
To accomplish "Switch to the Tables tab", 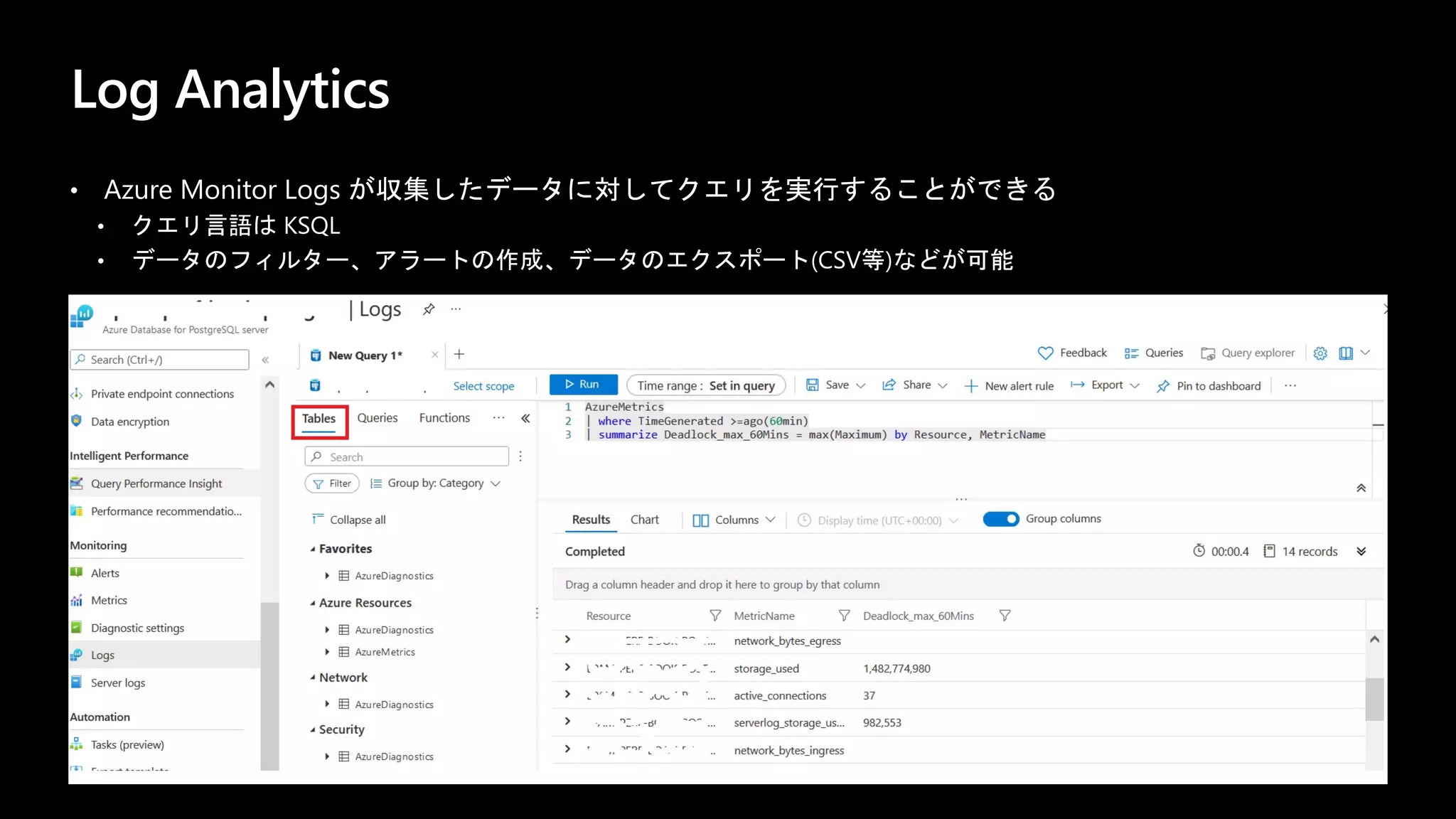I will [318, 419].
